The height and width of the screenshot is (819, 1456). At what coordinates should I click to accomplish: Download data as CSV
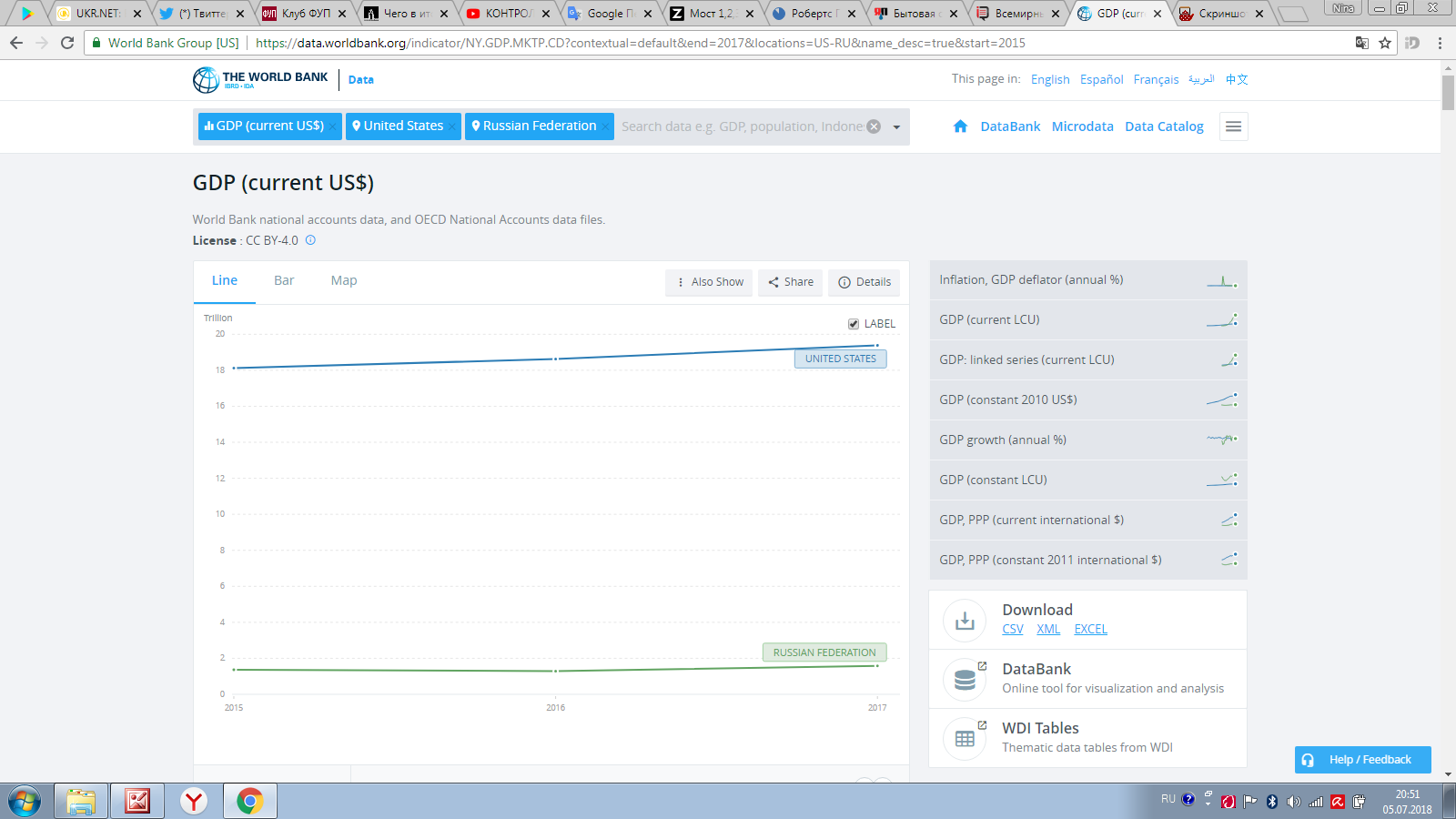point(1013,629)
